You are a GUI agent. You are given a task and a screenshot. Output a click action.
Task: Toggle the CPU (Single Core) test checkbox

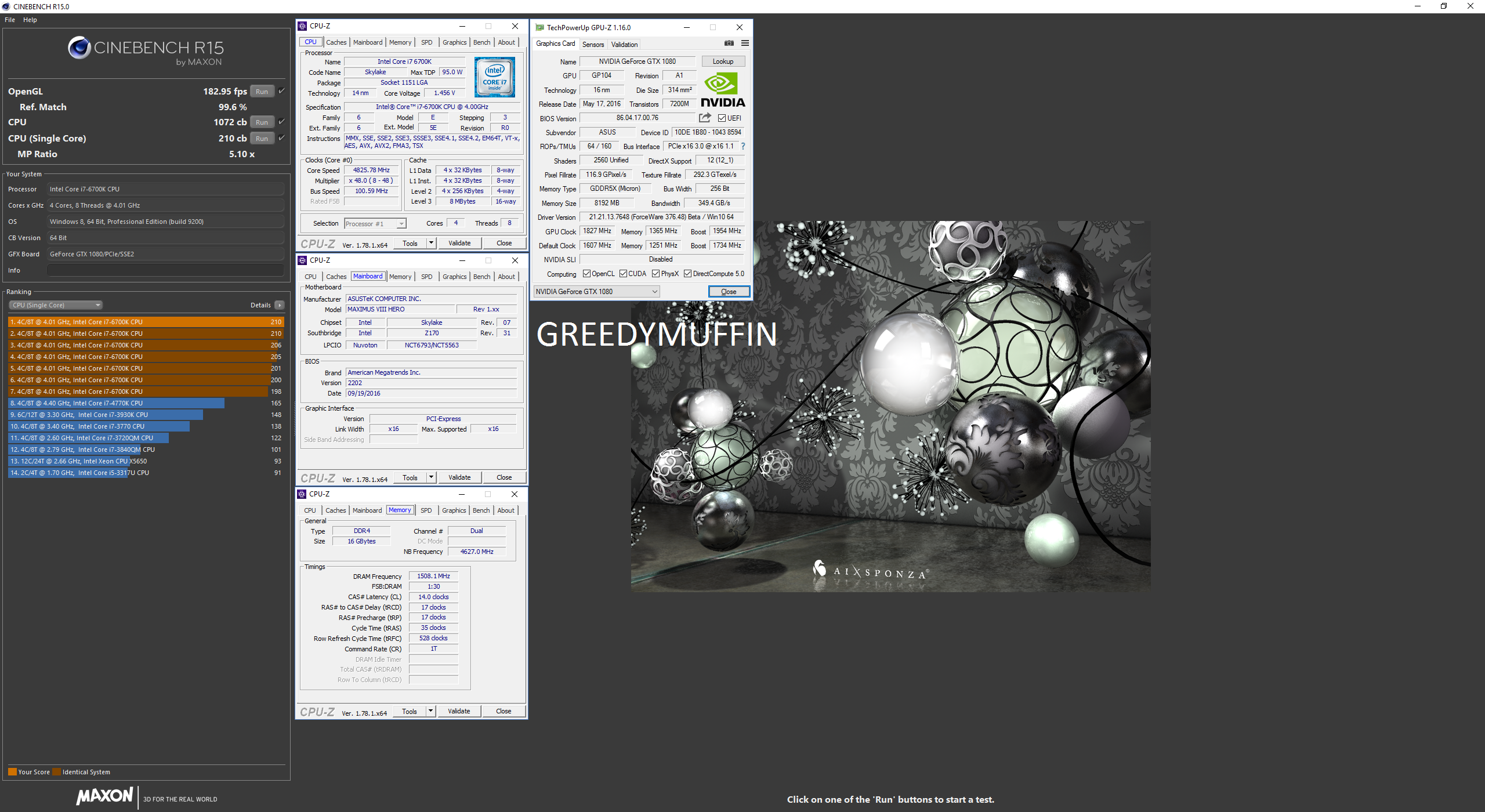point(281,137)
